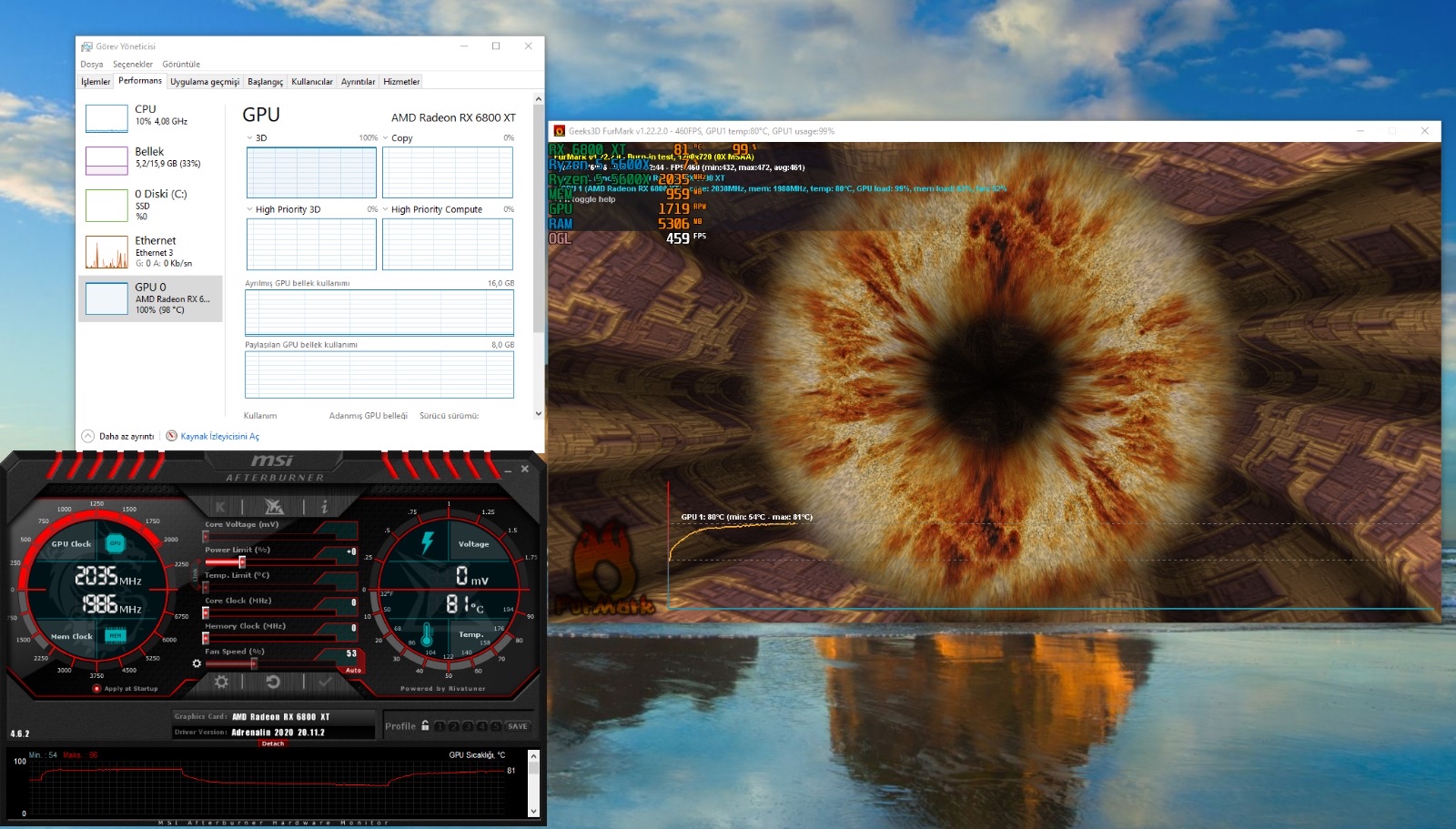Click the FurMark window title bar icon
The image size is (1456, 829).
(560, 131)
